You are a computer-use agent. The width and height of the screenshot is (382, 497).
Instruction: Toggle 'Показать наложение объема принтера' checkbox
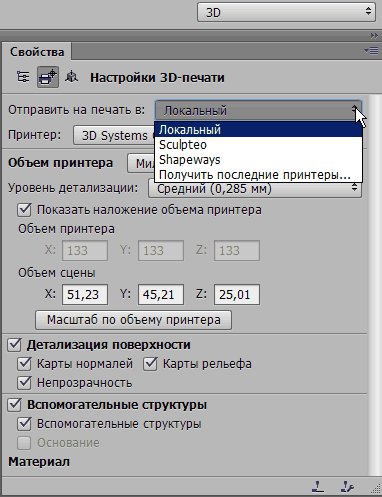click(24, 210)
